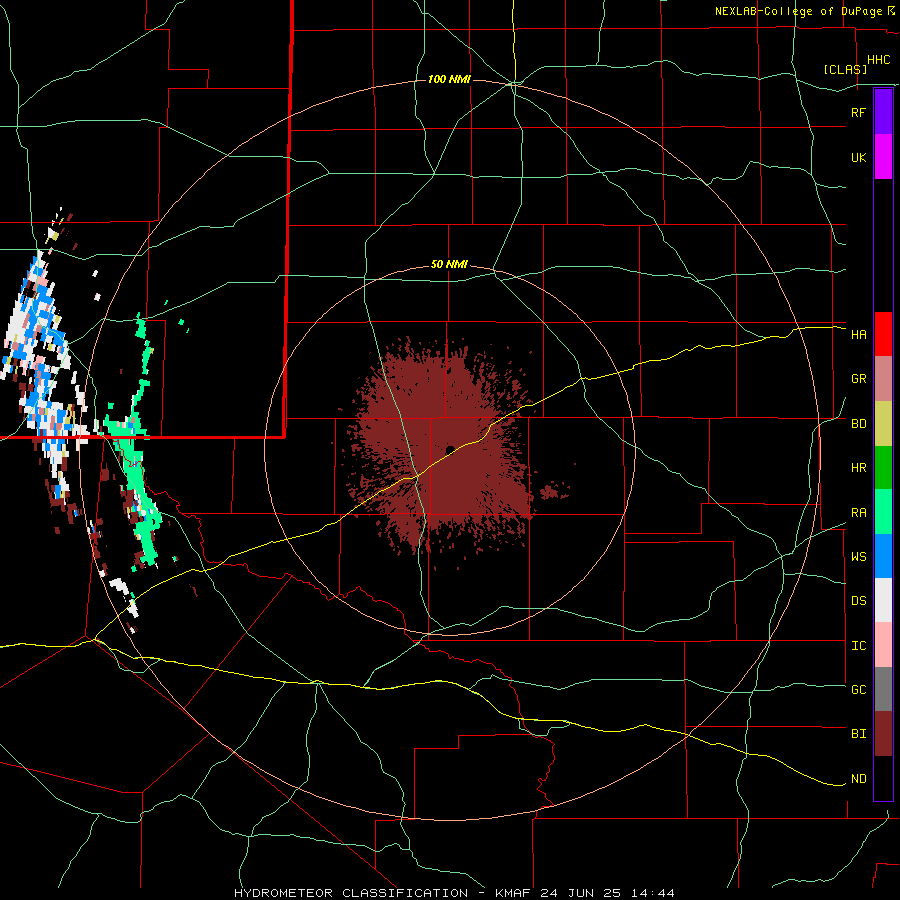Click the RF legend label
This screenshot has width=900, height=900.
pyautogui.click(x=858, y=112)
